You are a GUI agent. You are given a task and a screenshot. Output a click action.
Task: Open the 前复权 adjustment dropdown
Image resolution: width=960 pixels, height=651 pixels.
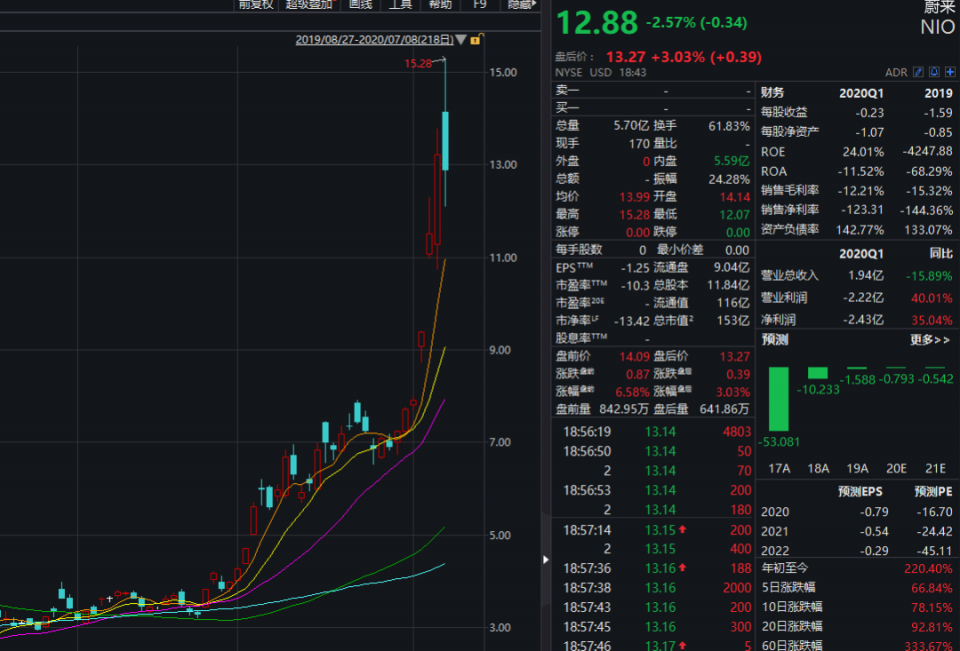[x=255, y=4]
